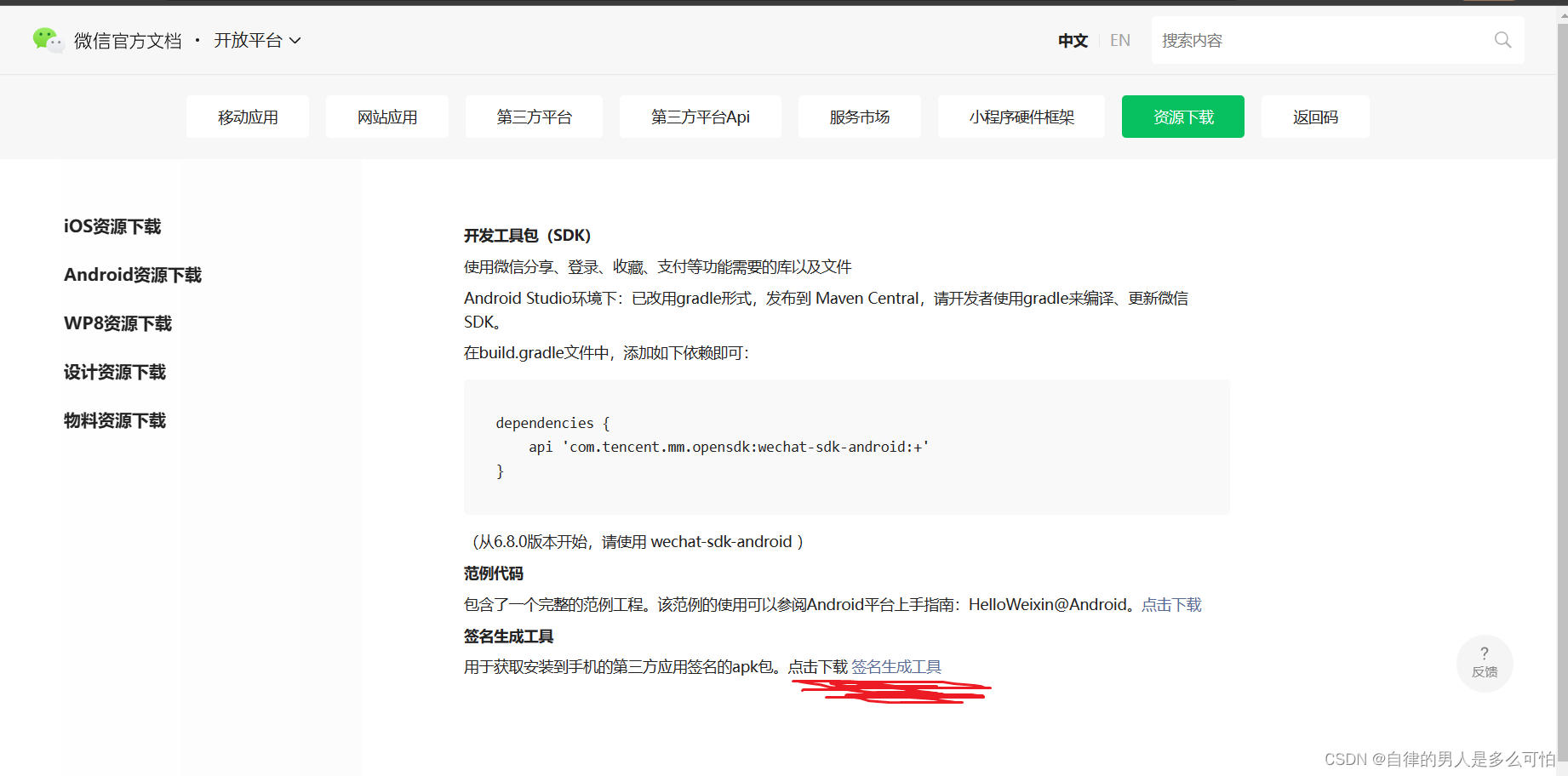The image size is (1568, 776).
Task: Open the 服务市场 tab
Action: click(x=860, y=117)
